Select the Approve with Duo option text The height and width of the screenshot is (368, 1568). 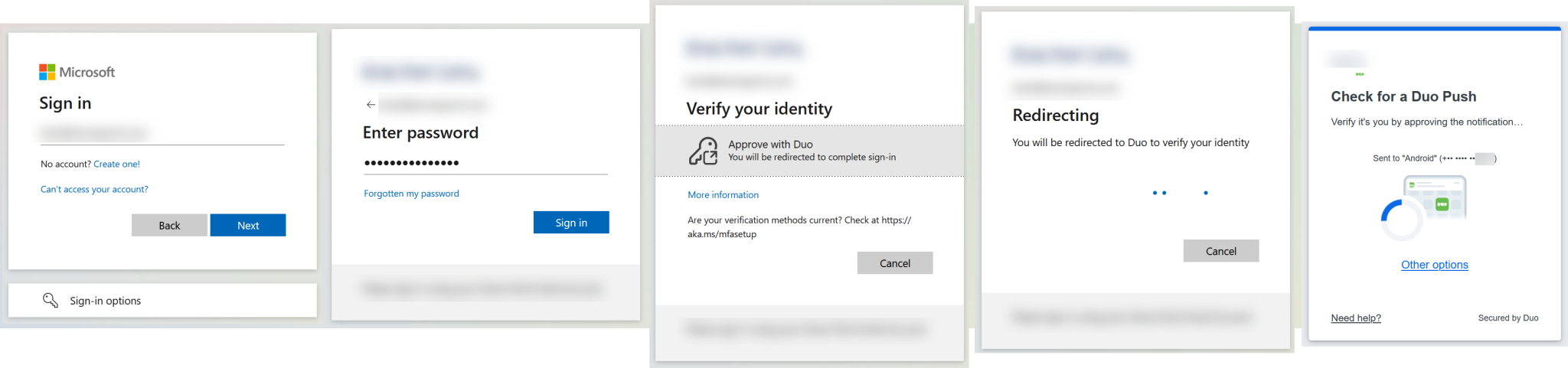[x=770, y=144]
